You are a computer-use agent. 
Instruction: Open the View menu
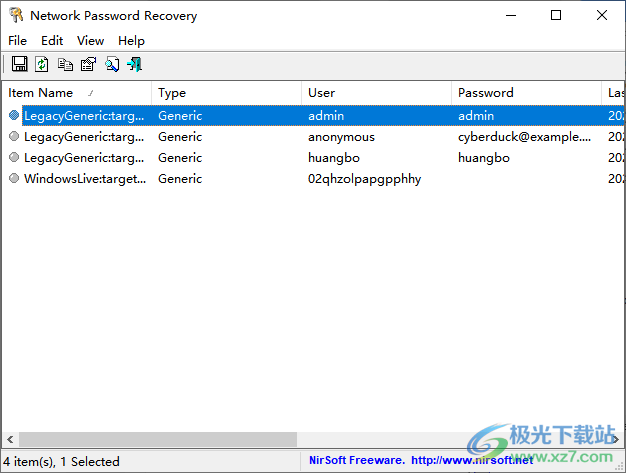(91, 40)
